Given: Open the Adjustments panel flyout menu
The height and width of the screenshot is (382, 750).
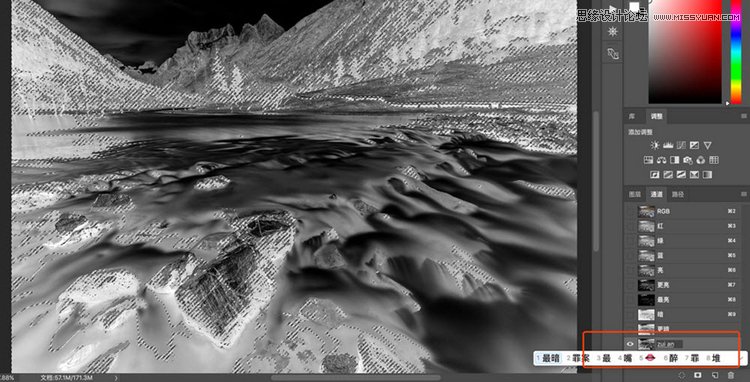Looking at the screenshot, I should [743, 116].
